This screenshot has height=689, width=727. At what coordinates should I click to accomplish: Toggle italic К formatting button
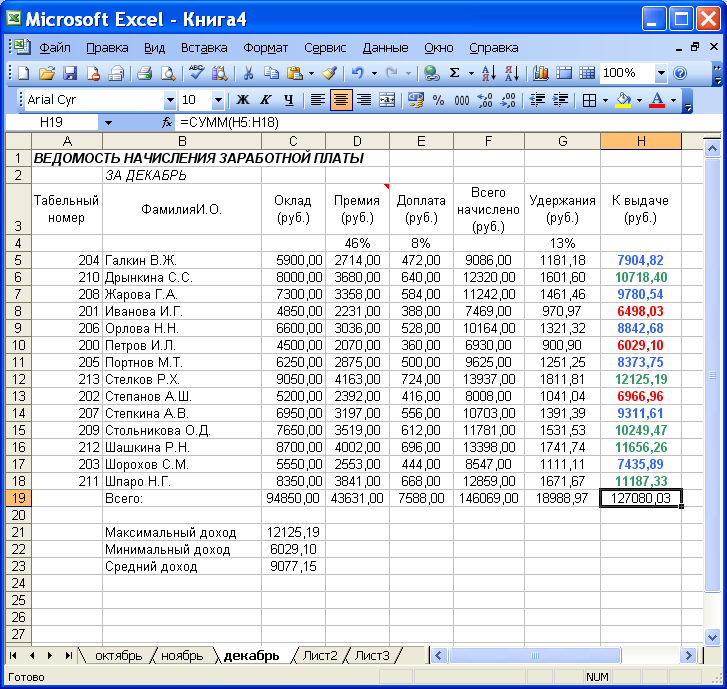[x=266, y=100]
